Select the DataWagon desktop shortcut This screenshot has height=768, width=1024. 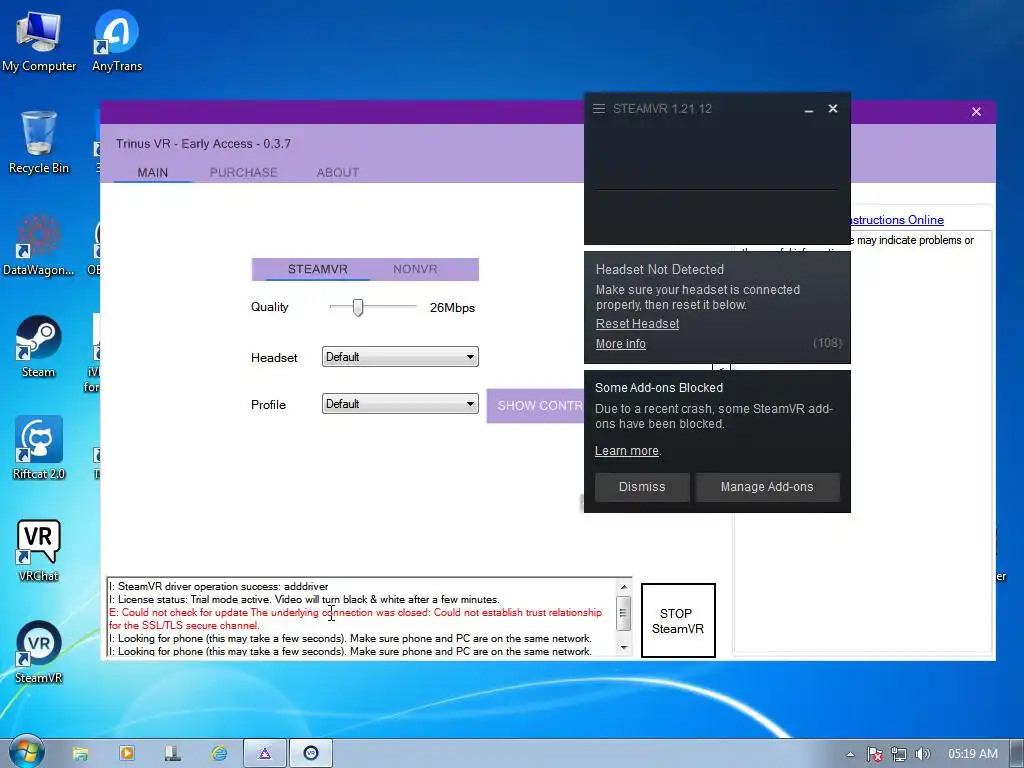pos(39,245)
